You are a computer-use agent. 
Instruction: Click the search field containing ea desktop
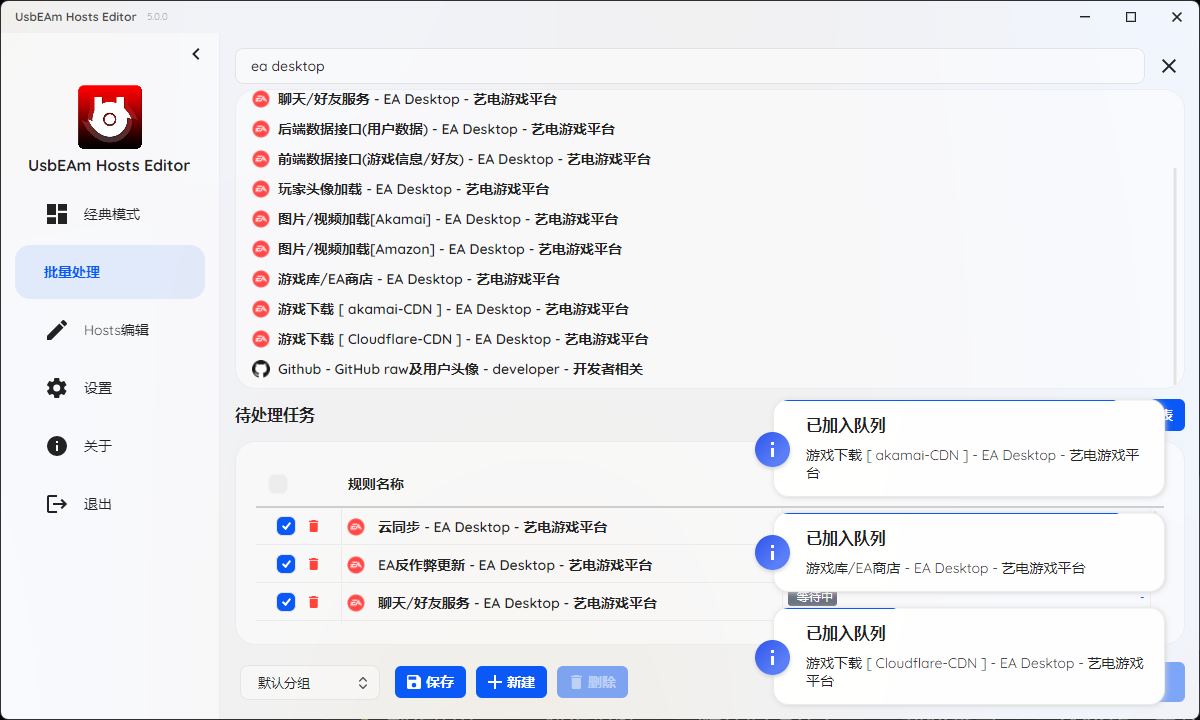pyautogui.click(x=688, y=66)
